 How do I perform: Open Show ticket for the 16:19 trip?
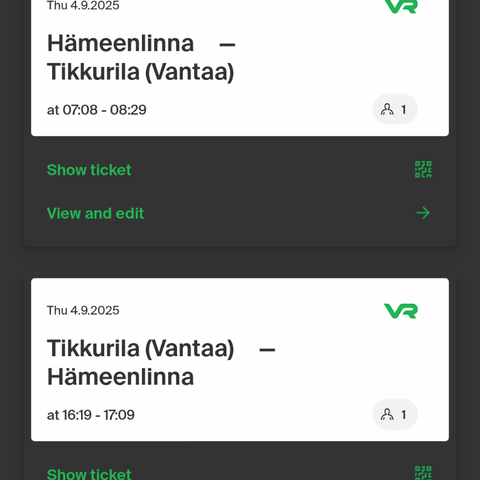(89, 474)
